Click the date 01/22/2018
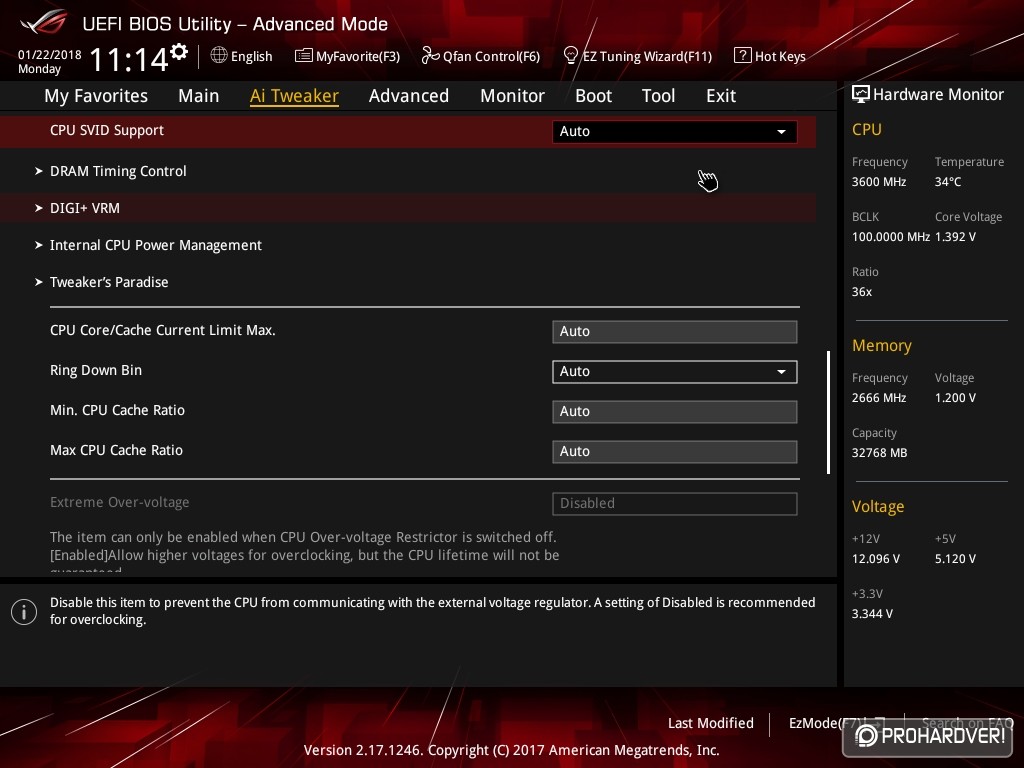1024x768 pixels. tap(50, 55)
